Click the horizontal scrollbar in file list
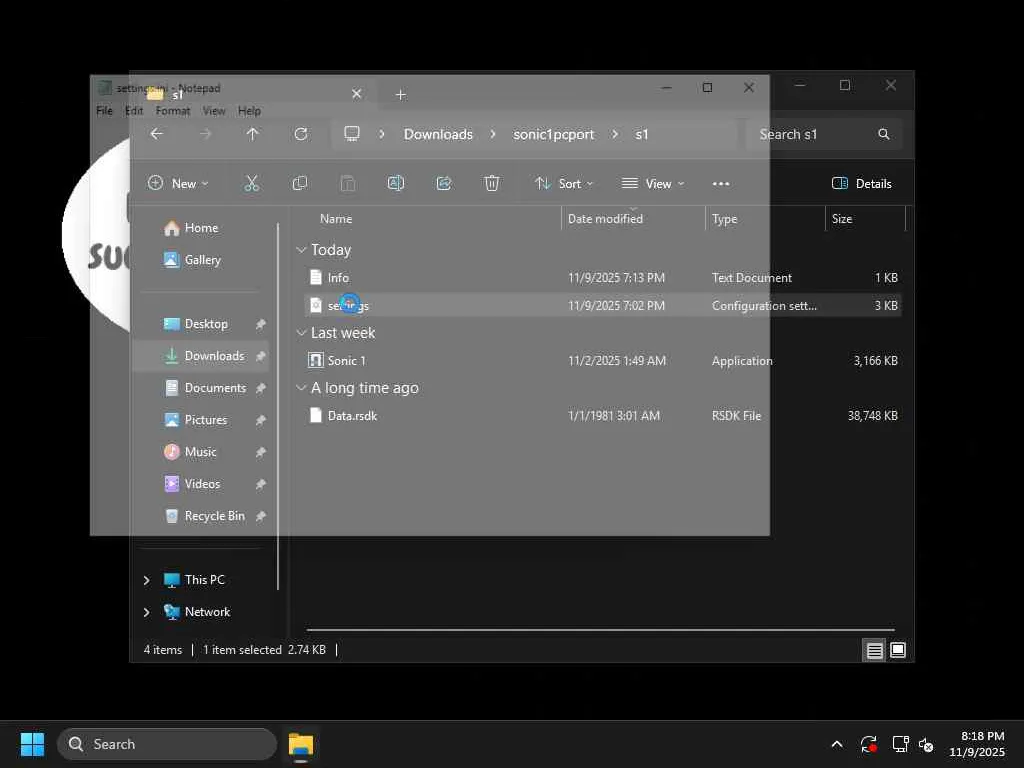 click(600, 630)
